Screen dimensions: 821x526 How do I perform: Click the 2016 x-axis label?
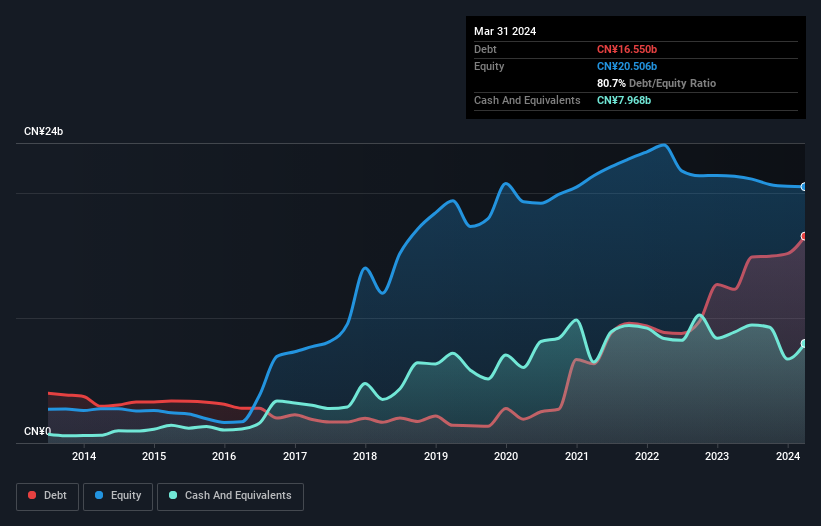[224, 456]
